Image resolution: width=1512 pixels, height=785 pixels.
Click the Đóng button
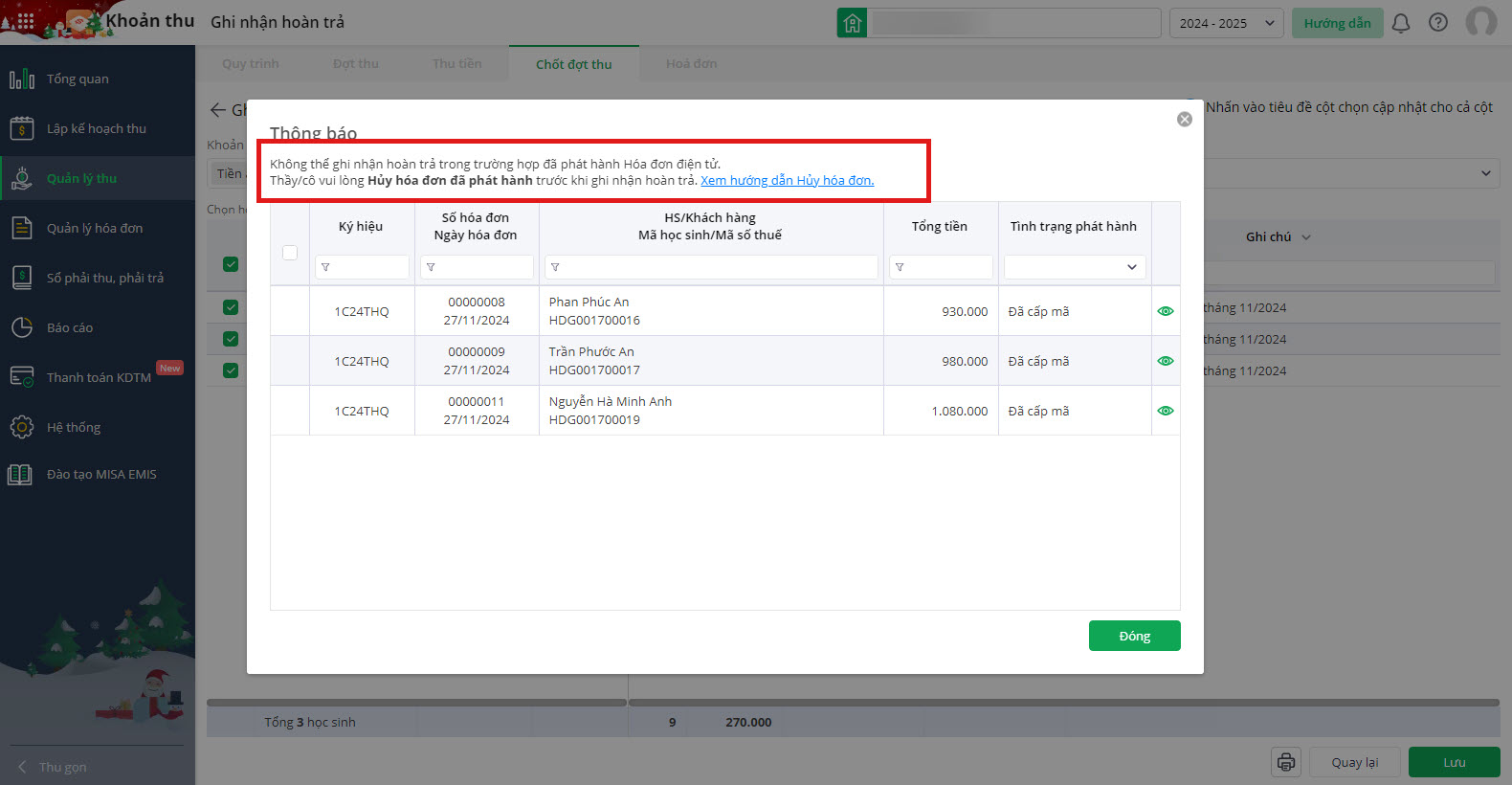point(1134,636)
